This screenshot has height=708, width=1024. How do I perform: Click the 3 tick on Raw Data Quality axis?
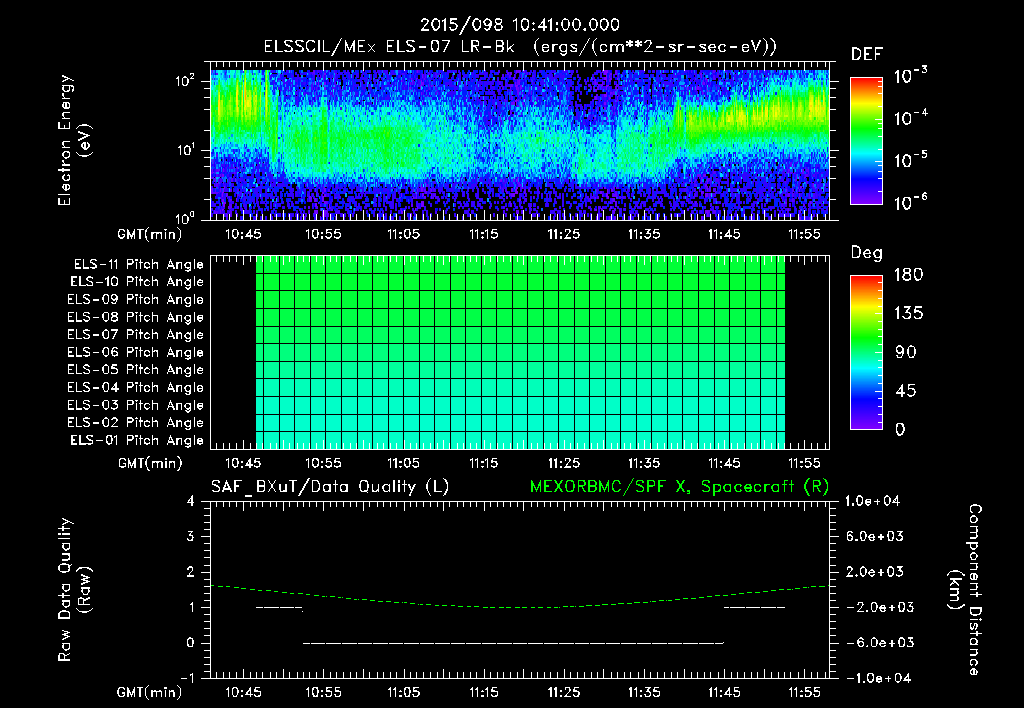click(x=191, y=536)
